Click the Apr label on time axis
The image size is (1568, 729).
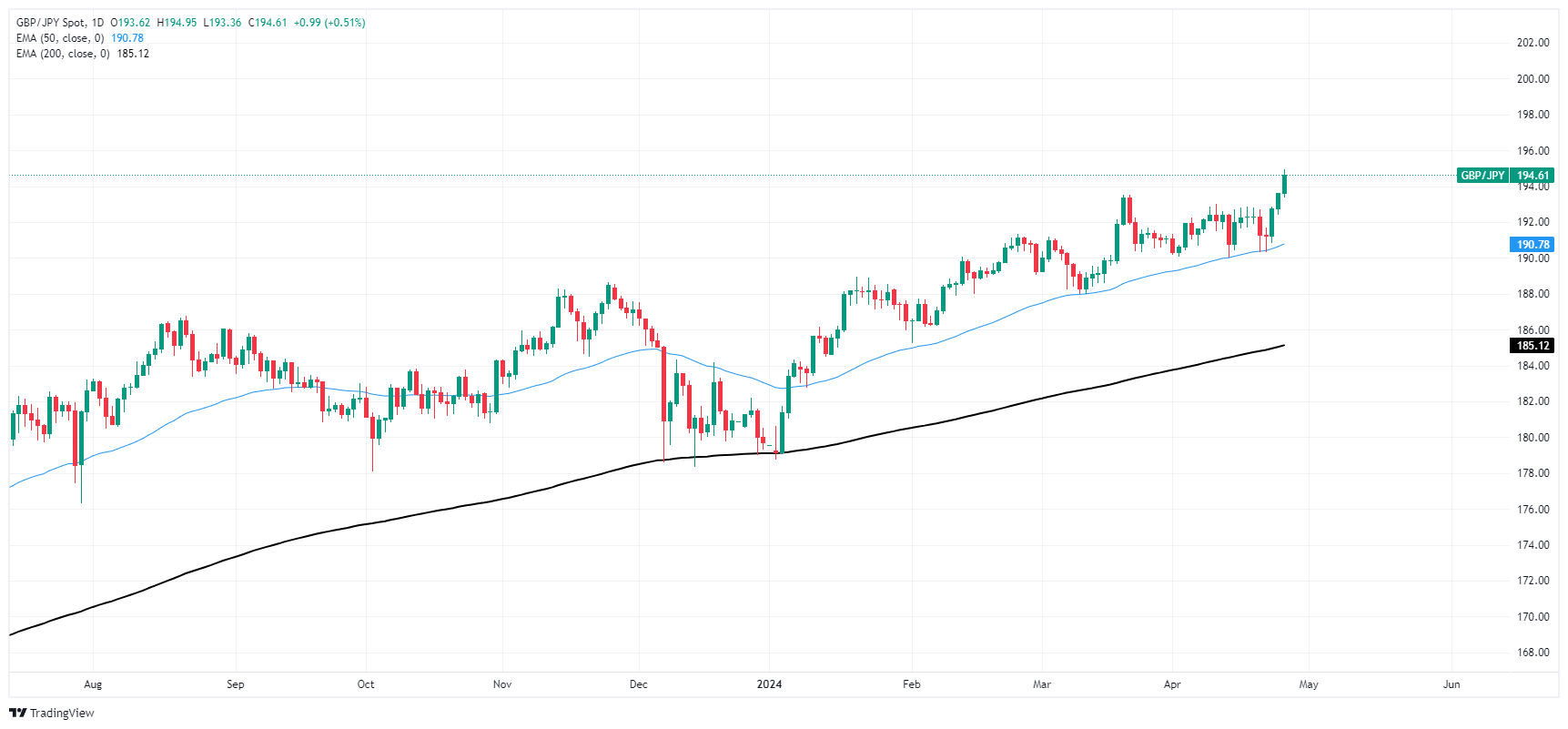coord(1172,684)
